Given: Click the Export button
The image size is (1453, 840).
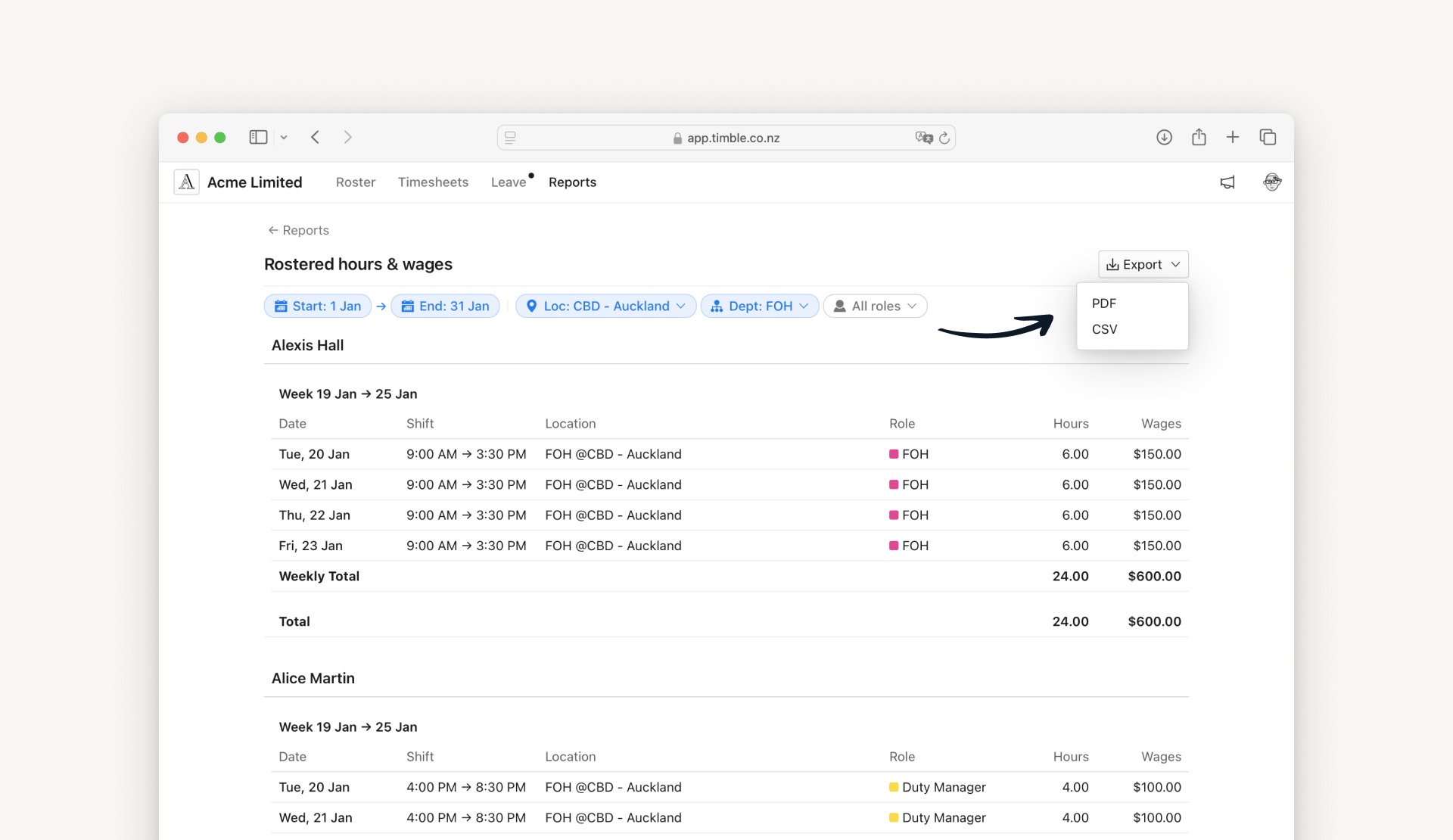Looking at the screenshot, I should click(x=1143, y=265).
